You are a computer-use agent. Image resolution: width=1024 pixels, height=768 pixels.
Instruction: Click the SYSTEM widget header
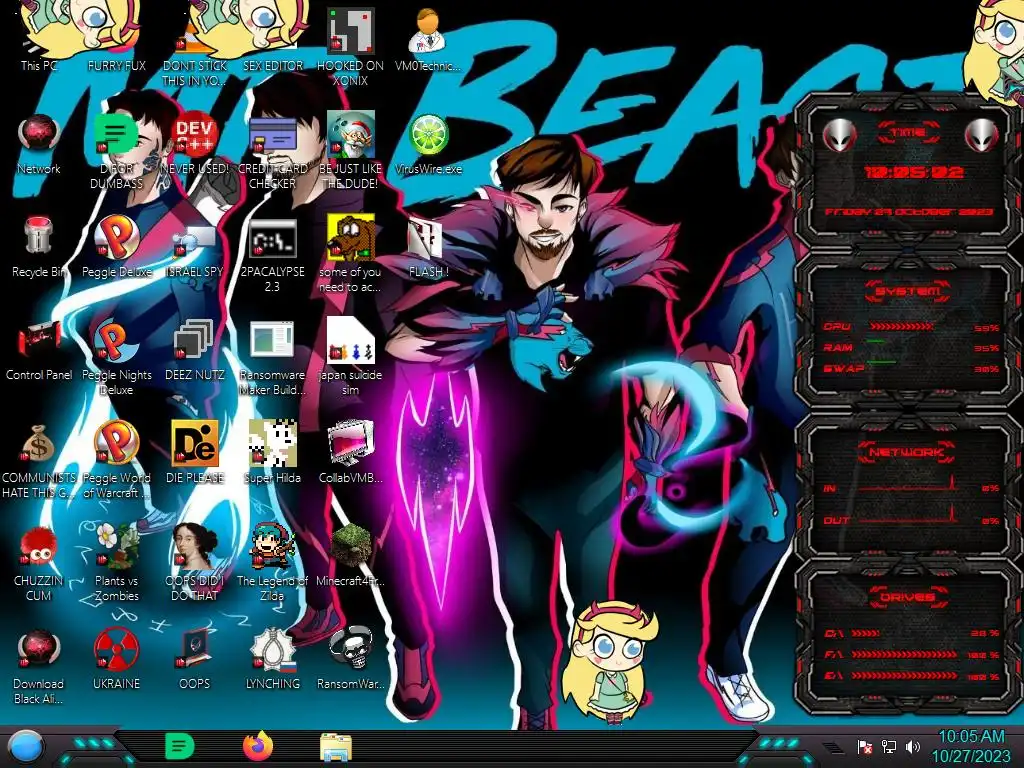tap(908, 291)
